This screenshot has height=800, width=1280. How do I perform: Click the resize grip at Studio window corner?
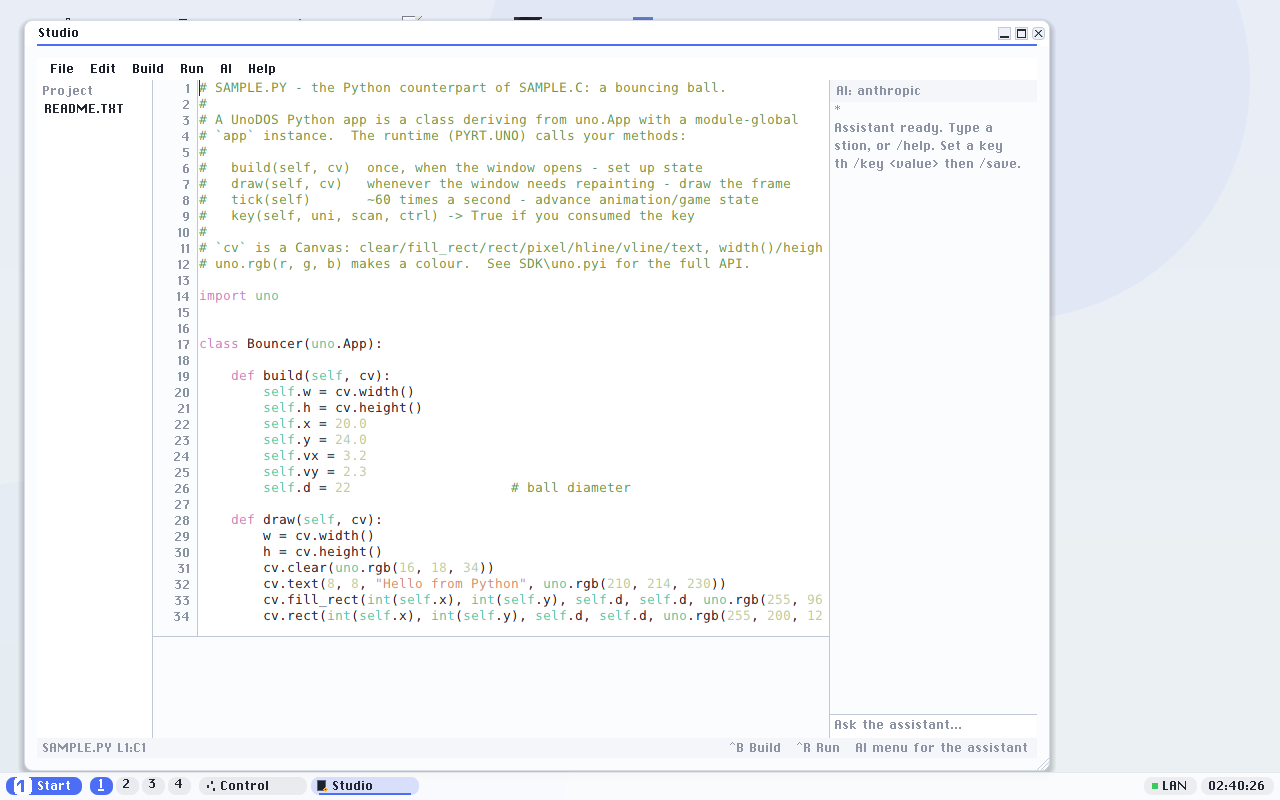point(1043,764)
